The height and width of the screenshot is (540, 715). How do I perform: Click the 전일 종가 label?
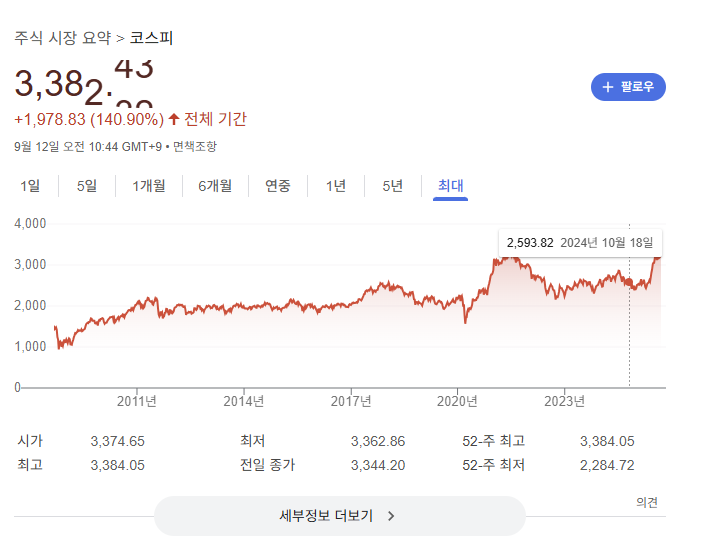pyautogui.click(x=268, y=465)
